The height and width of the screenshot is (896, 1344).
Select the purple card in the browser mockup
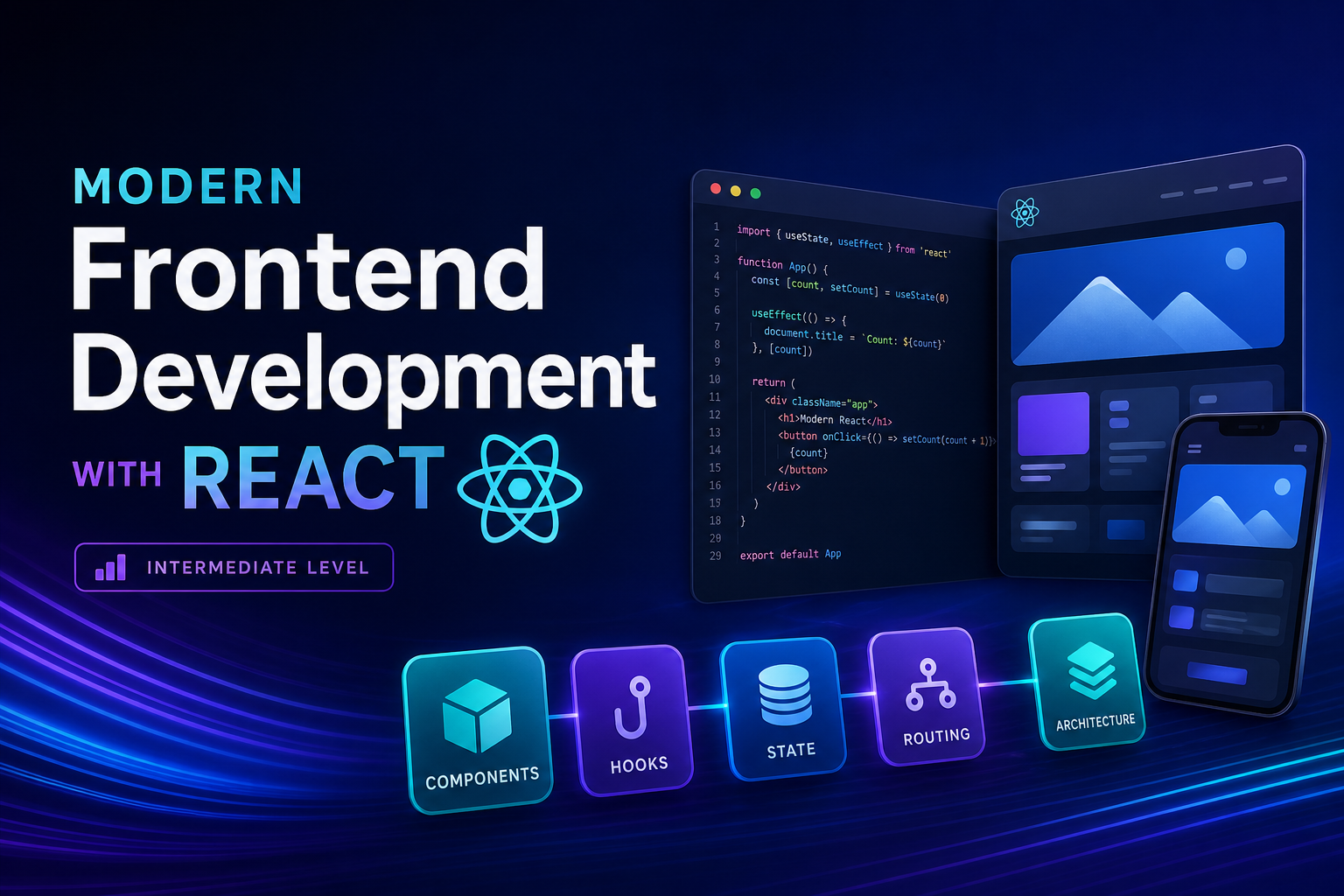tap(1053, 423)
